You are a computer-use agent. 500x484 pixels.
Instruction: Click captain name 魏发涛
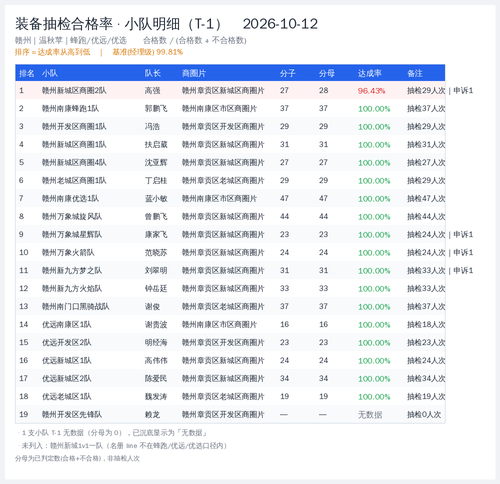[156, 397]
